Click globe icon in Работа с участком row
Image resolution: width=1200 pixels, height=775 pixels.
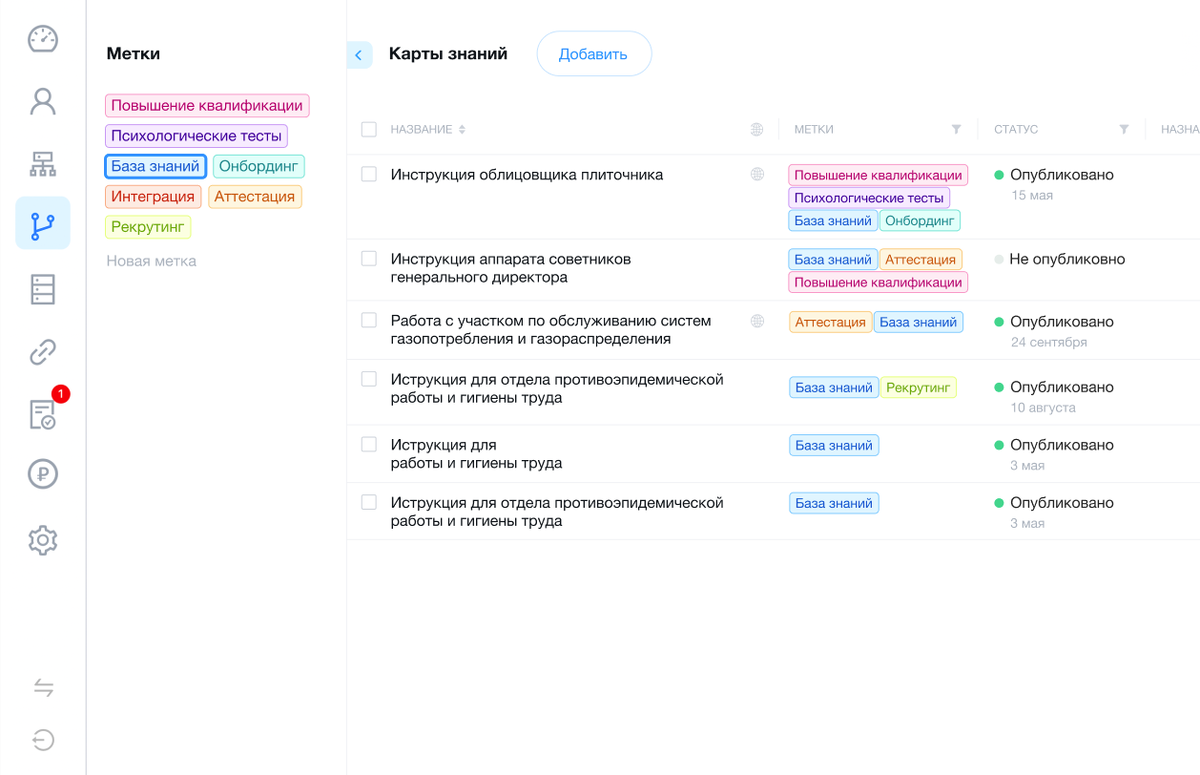[757, 321]
